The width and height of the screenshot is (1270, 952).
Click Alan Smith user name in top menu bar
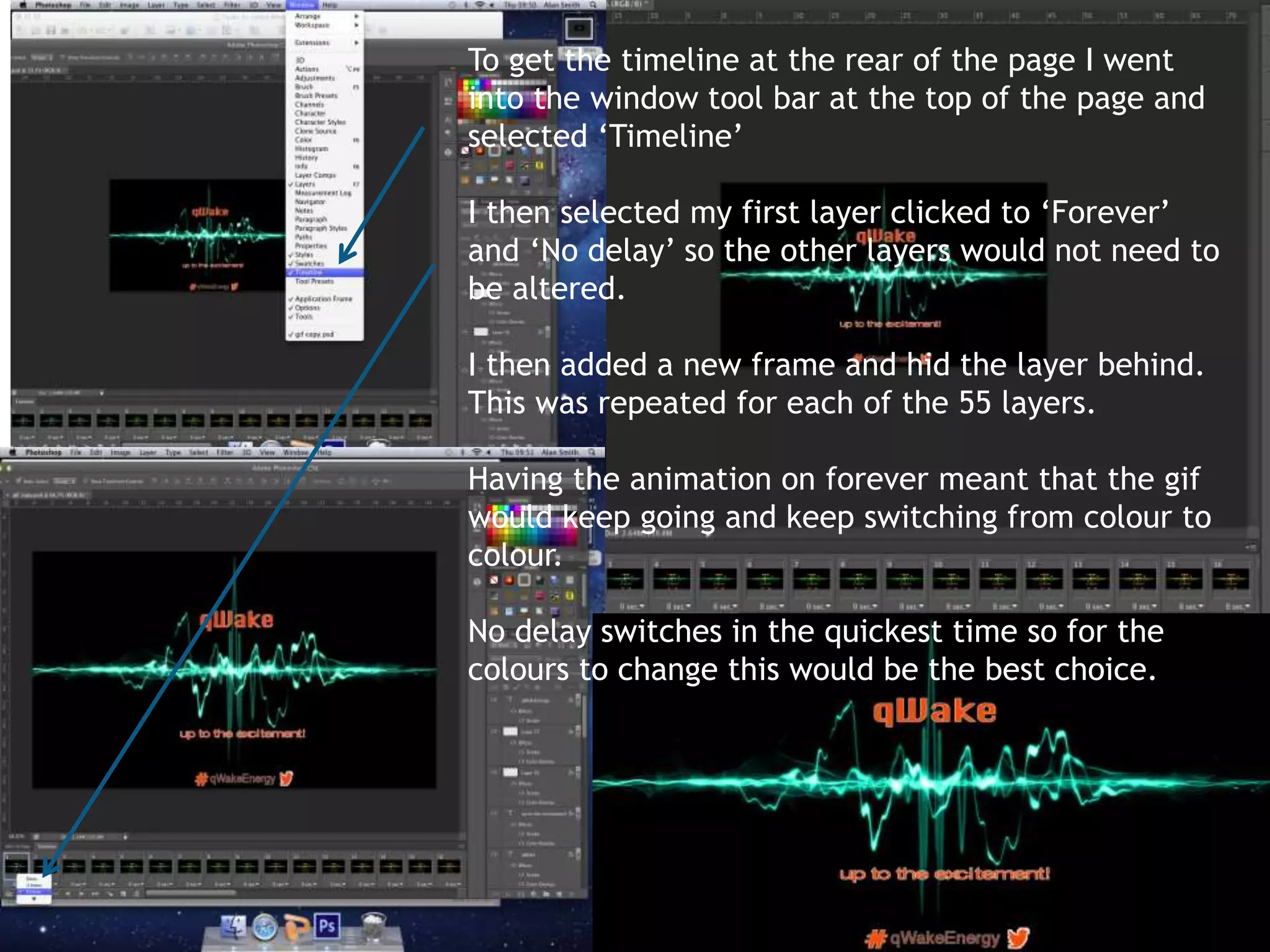562,4
